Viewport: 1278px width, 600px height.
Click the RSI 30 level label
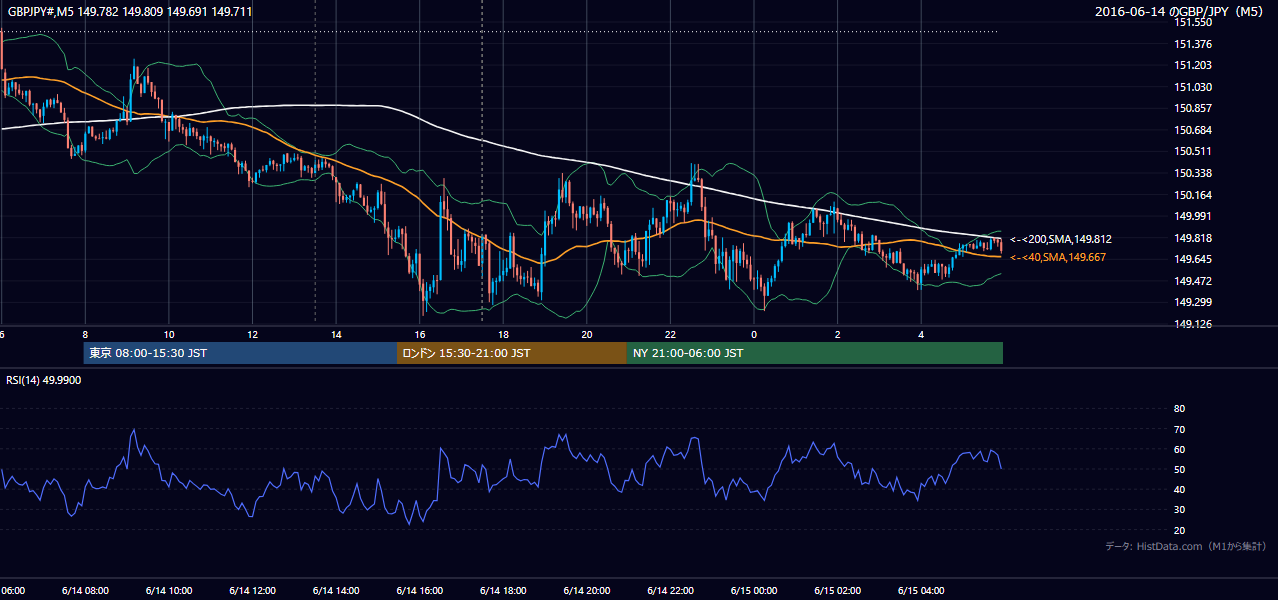[x=1179, y=510]
